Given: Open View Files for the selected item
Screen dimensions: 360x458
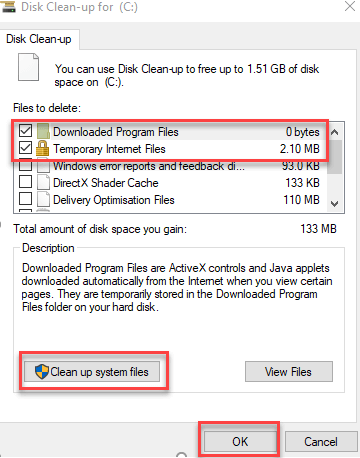Looking at the screenshot, I should [289, 372].
